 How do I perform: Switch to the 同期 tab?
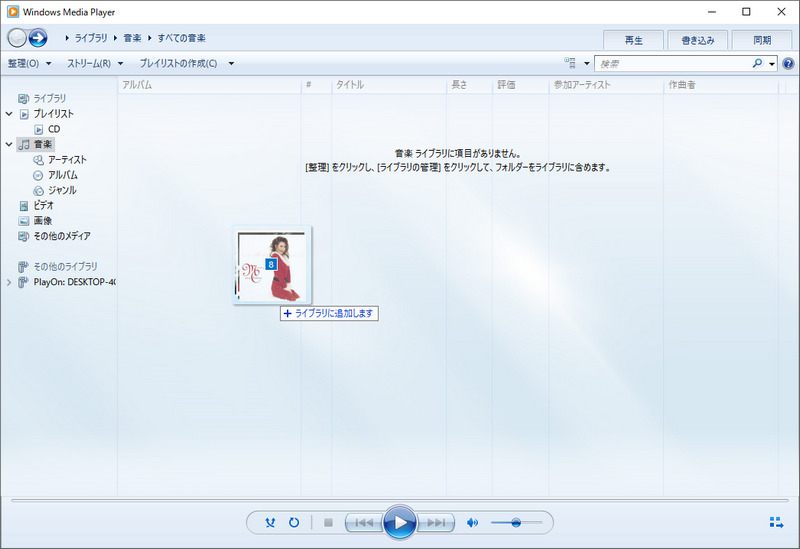tap(762, 40)
